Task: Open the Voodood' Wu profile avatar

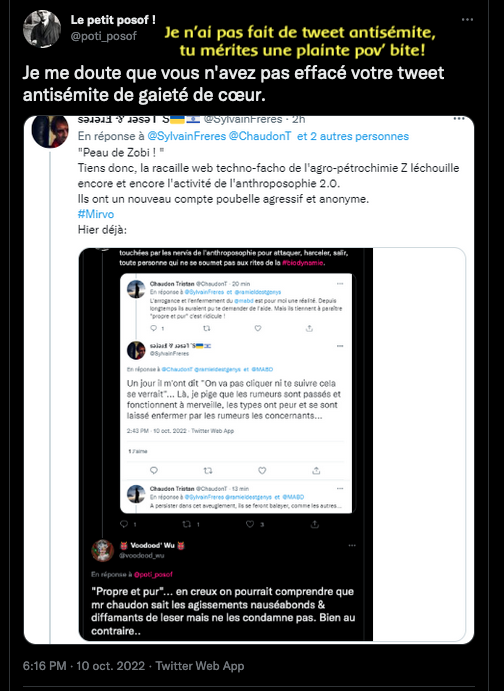Action: point(103,551)
